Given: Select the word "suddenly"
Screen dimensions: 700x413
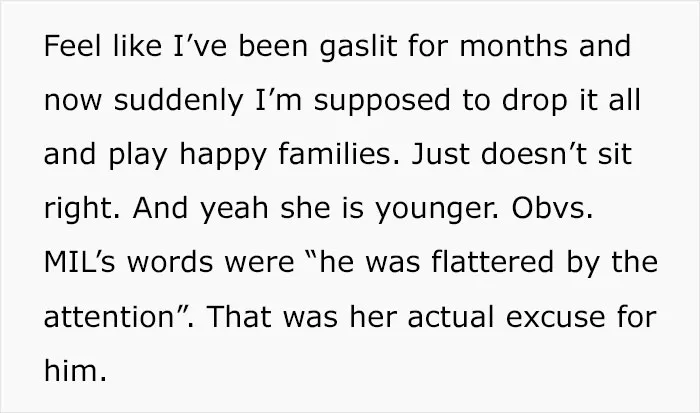Looking at the screenshot, I should 178,101.
